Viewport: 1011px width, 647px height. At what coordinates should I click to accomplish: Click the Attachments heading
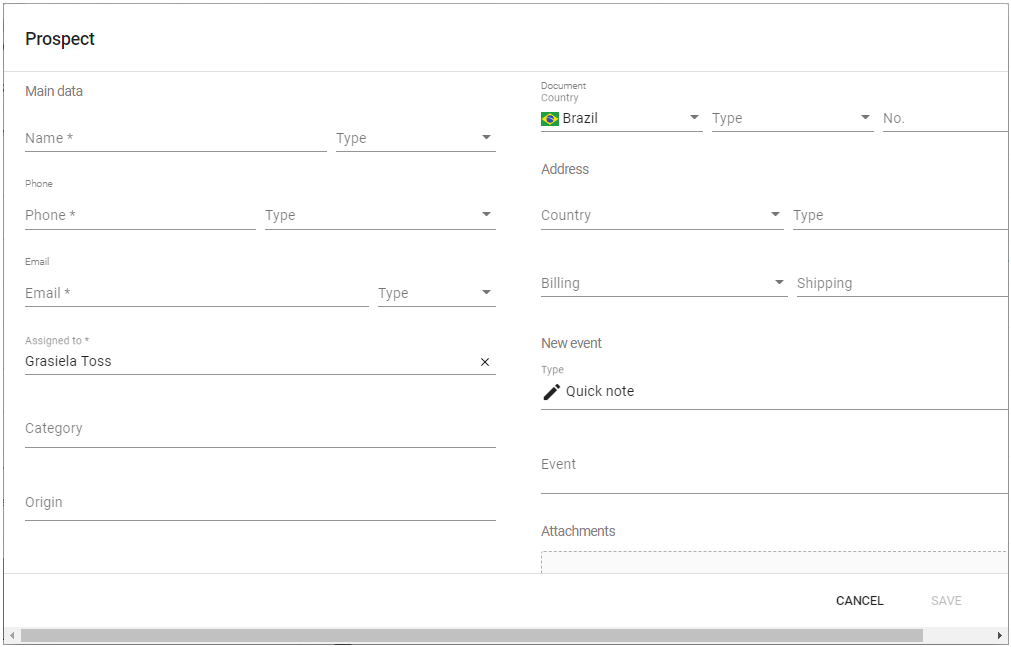[x=578, y=532]
